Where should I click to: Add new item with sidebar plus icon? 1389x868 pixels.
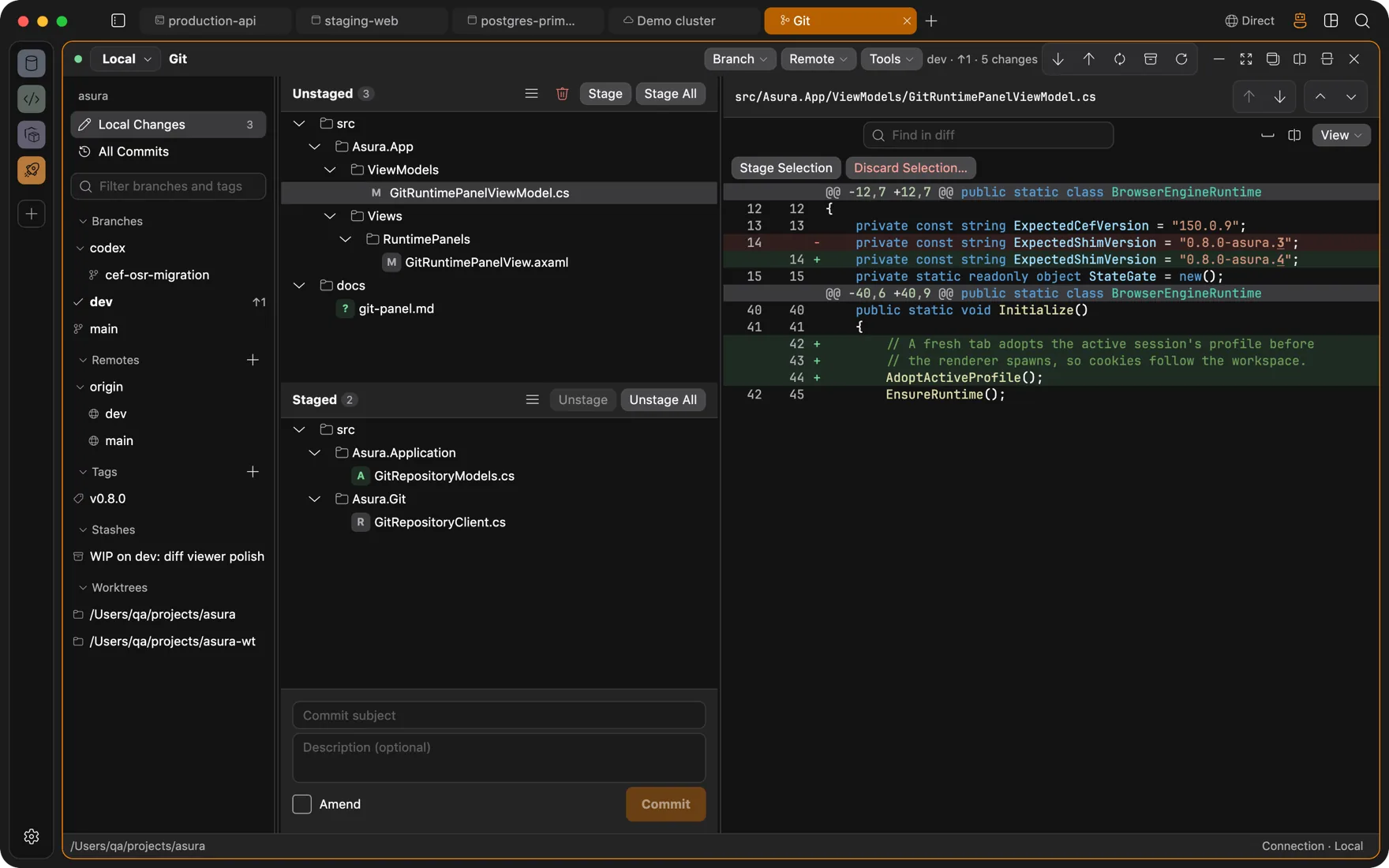click(x=32, y=214)
